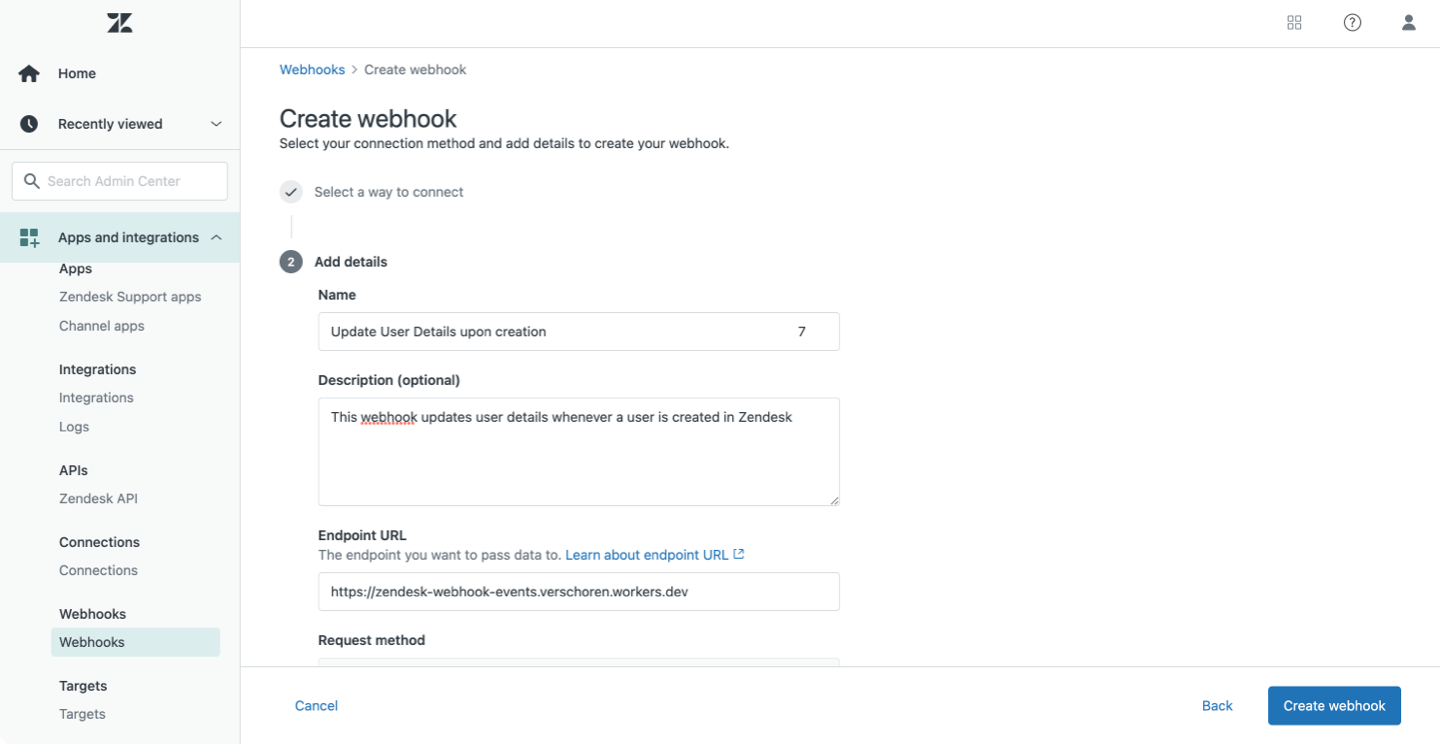Click the Apps and integrations icon
Viewport: 1440px width, 744px height.
pyautogui.click(x=29, y=238)
